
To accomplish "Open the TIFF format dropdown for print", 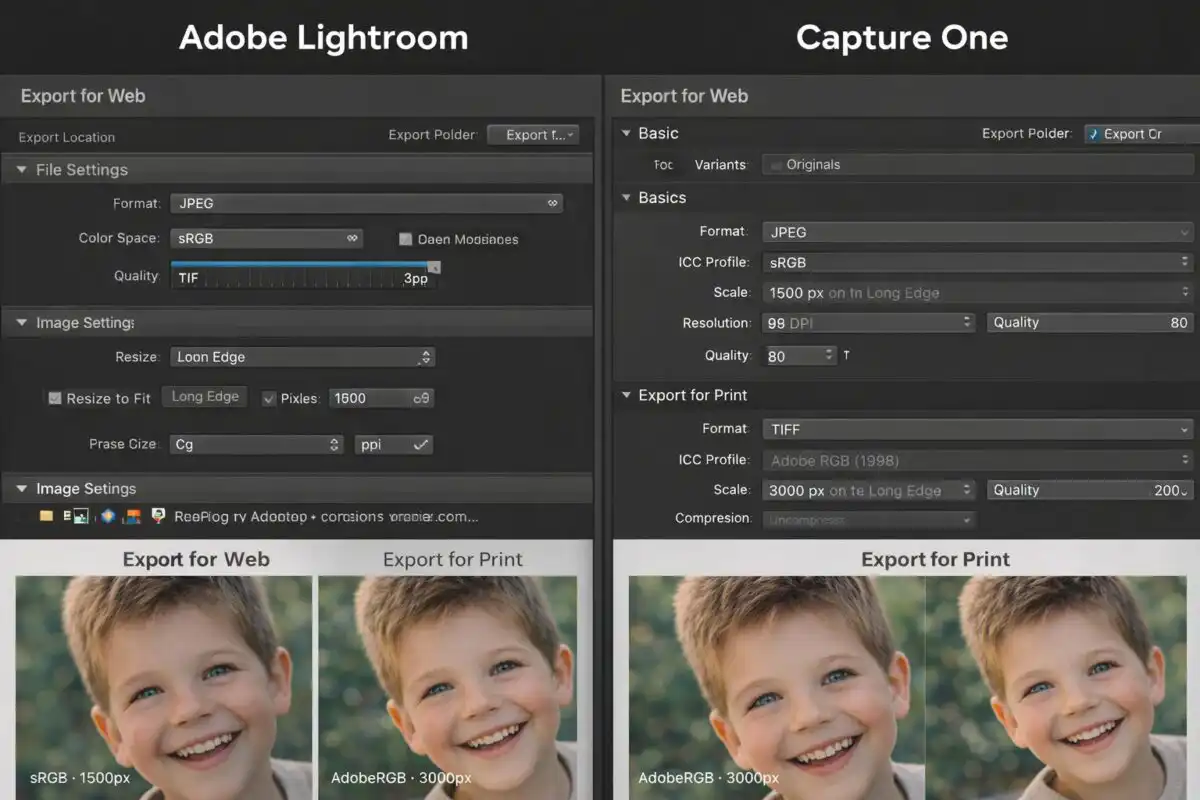I will tap(977, 429).
